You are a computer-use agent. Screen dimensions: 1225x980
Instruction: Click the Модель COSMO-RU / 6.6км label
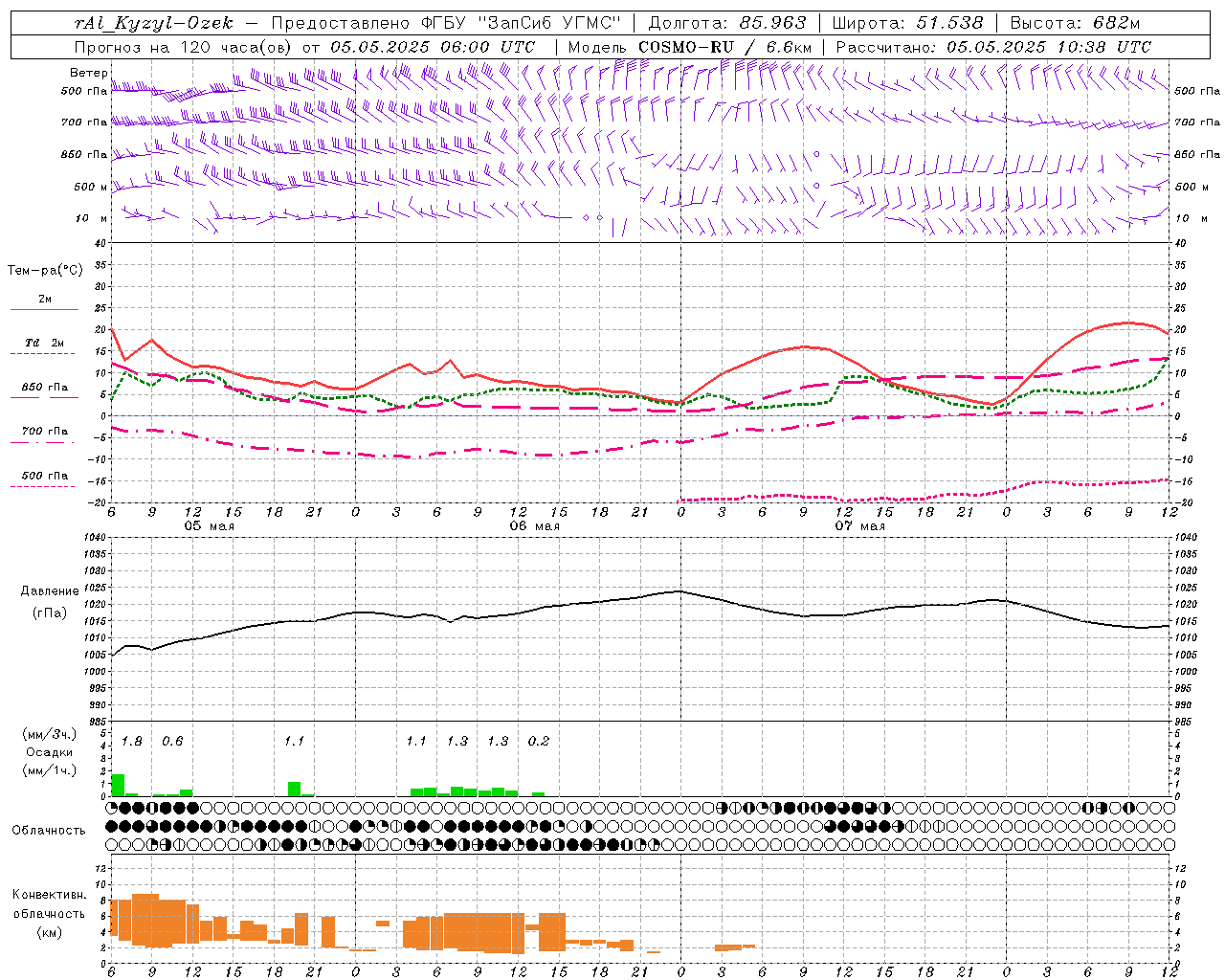click(x=690, y=46)
